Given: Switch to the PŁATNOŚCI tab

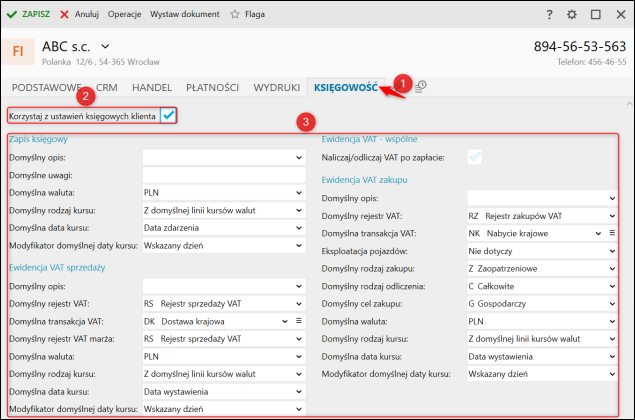Looking at the screenshot, I should pyautogui.click(x=213, y=87).
